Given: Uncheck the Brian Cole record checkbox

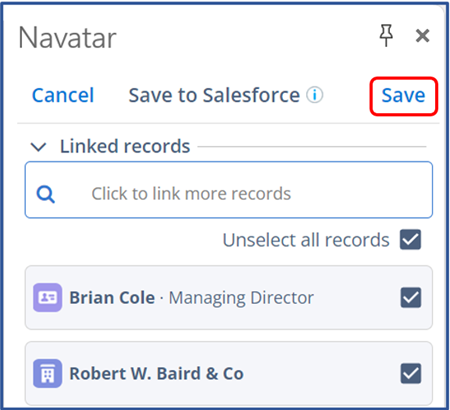Looking at the screenshot, I should coord(410,297).
